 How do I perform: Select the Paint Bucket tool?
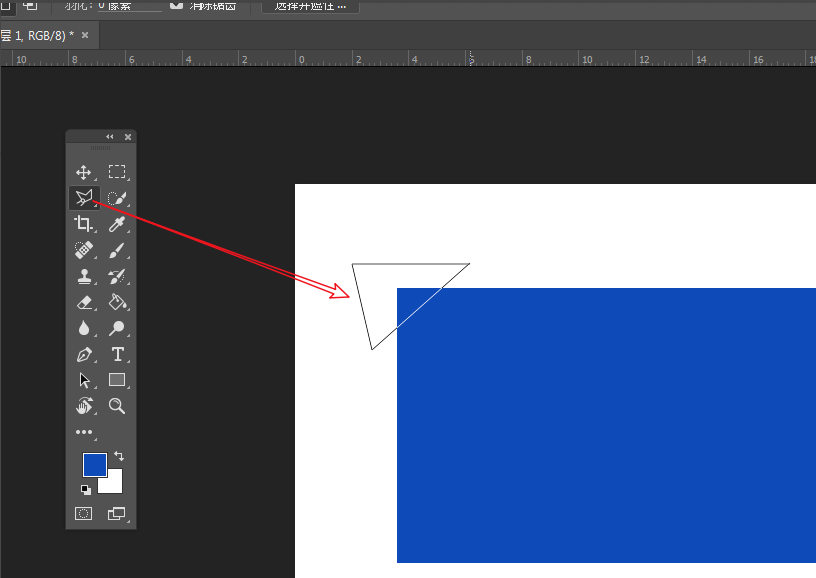click(117, 302)
